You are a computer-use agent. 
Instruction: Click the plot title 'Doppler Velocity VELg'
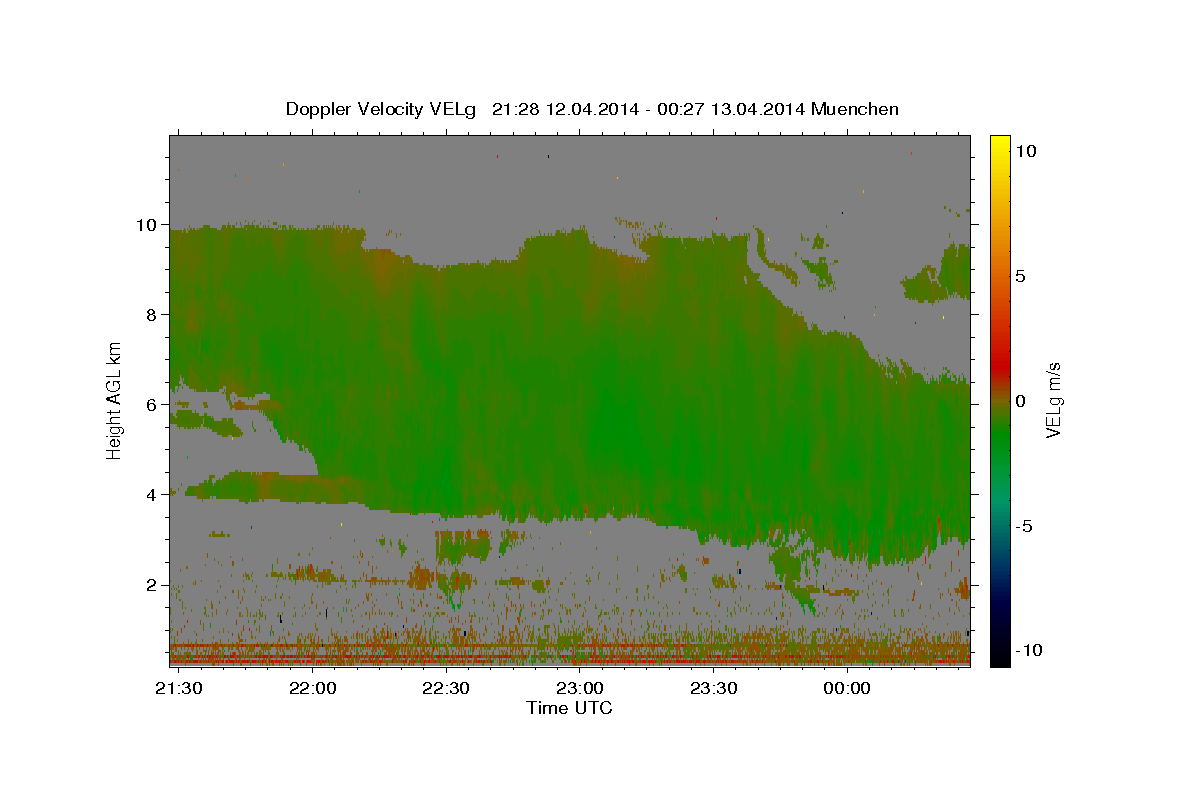[382, 109]
